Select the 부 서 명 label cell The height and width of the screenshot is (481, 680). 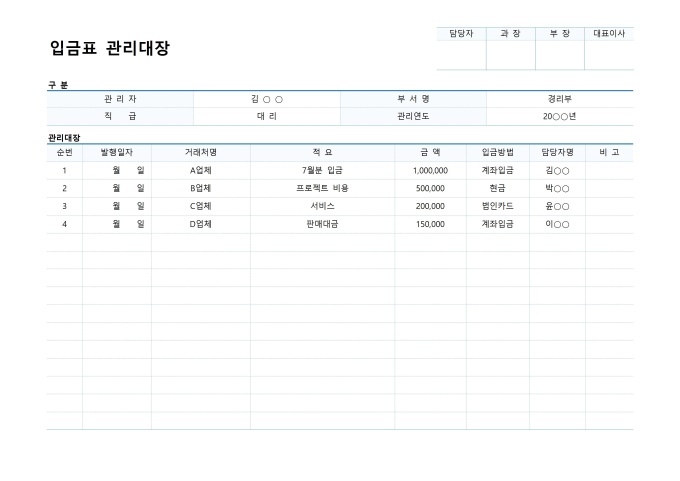point(413,99)
